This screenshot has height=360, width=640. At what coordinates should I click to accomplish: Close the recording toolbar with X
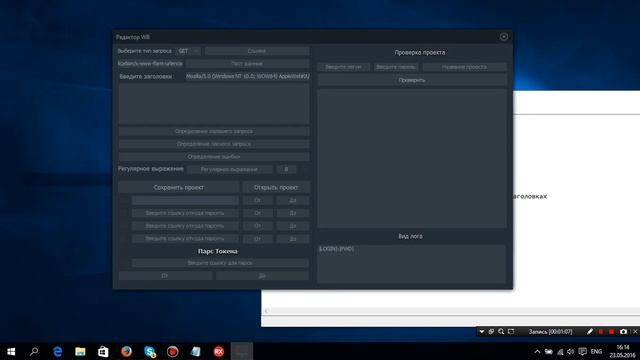tap(635, 332)
